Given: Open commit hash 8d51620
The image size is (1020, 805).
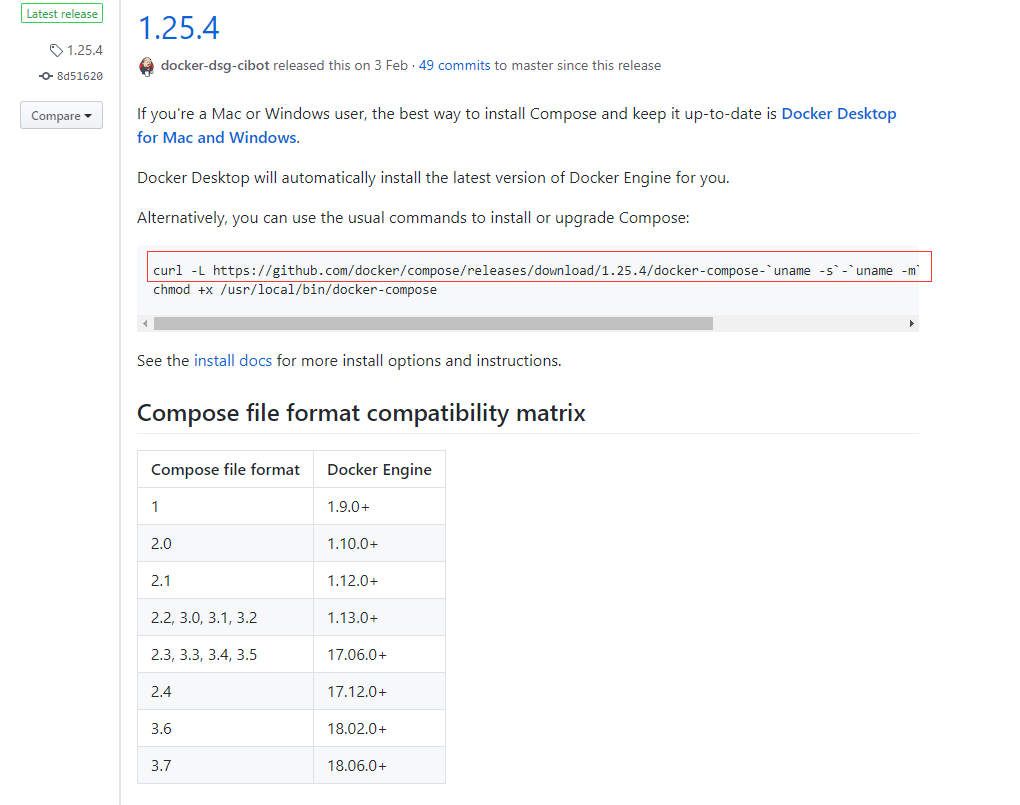Looking at the screenshot, I should (80, 76).
